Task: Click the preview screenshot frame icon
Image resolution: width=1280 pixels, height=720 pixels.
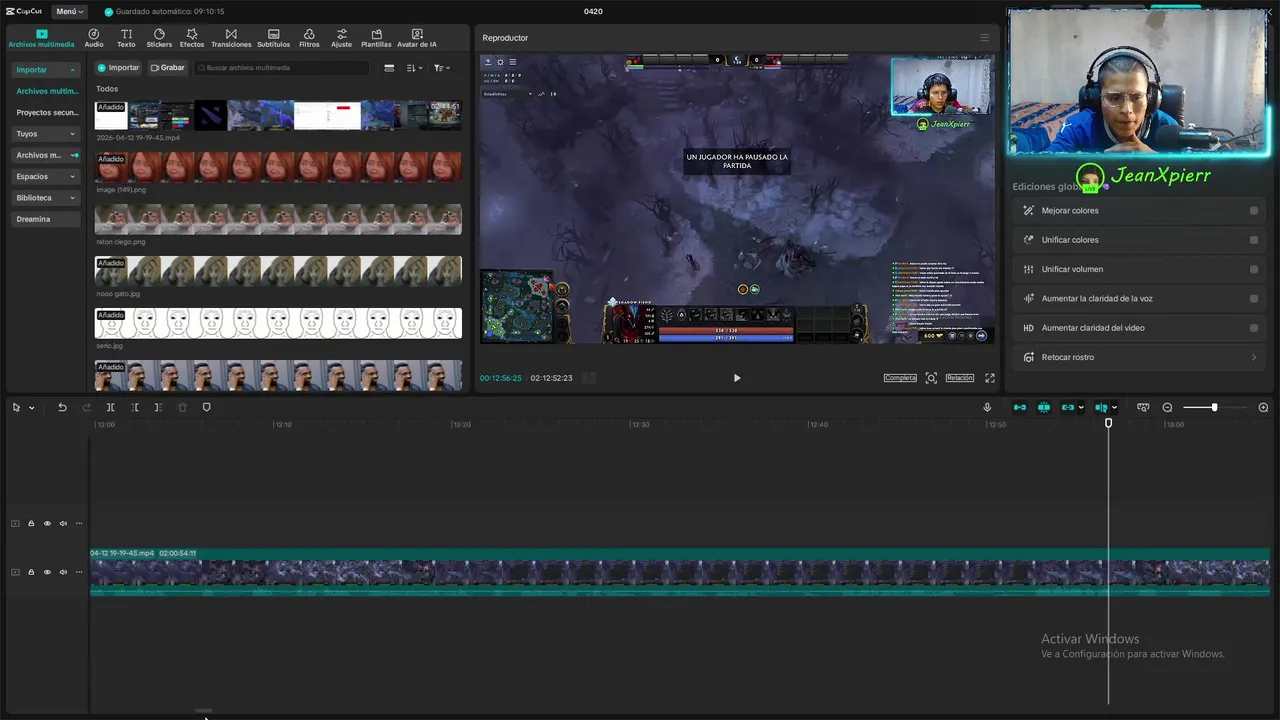Action: pyautogui.click(x=931, y=378)
